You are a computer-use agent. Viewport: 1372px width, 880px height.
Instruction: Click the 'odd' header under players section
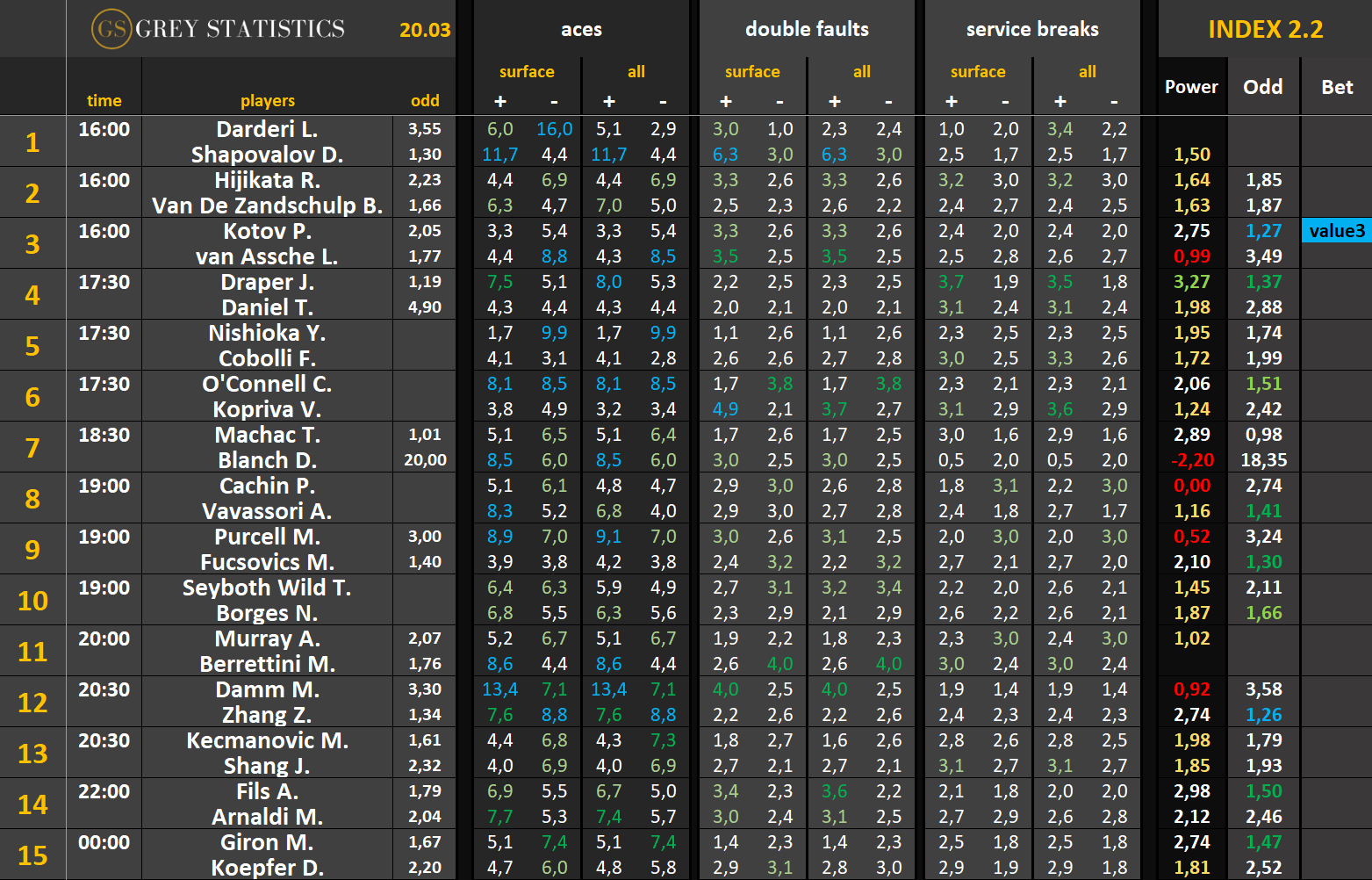click(x=425, y=101)
